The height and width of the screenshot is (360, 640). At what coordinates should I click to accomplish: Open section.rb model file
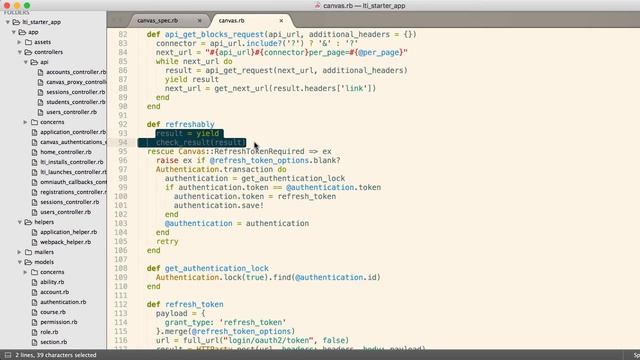tap(53, 342)
